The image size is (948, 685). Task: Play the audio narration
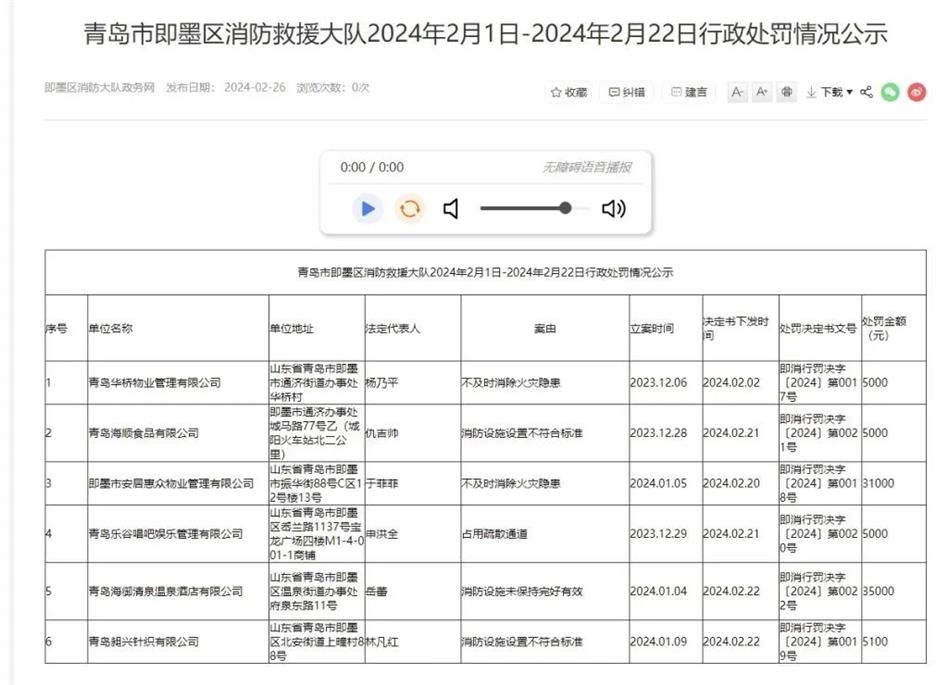(368, 209)
